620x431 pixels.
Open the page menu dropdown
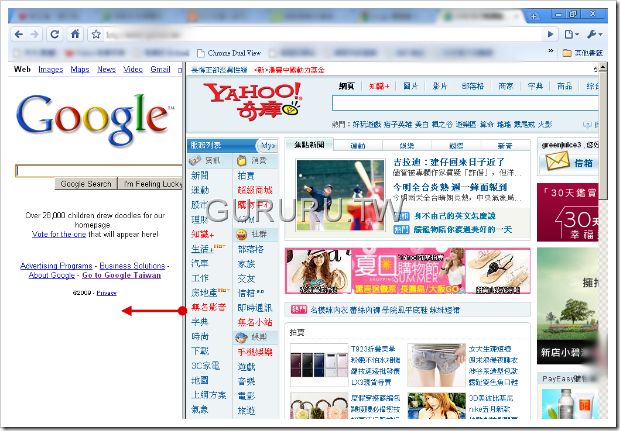(x=571, y=34)
